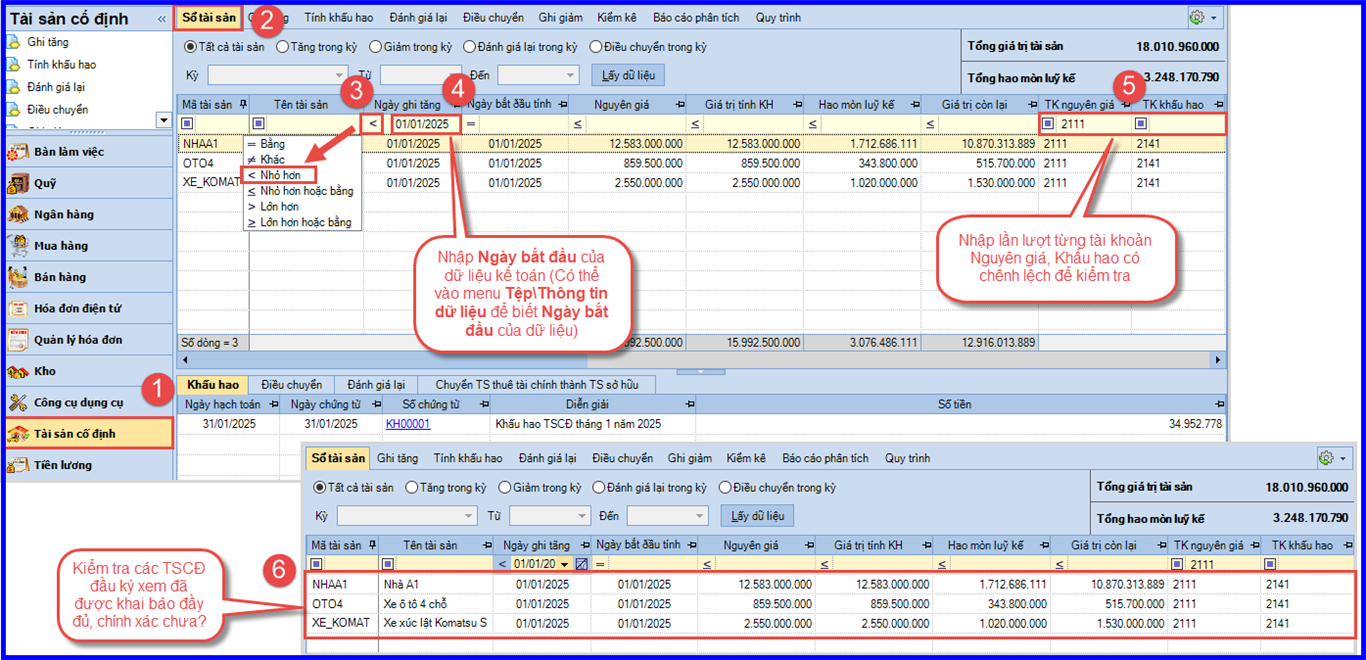Open the Kho warehouse icon

[17, 372]
